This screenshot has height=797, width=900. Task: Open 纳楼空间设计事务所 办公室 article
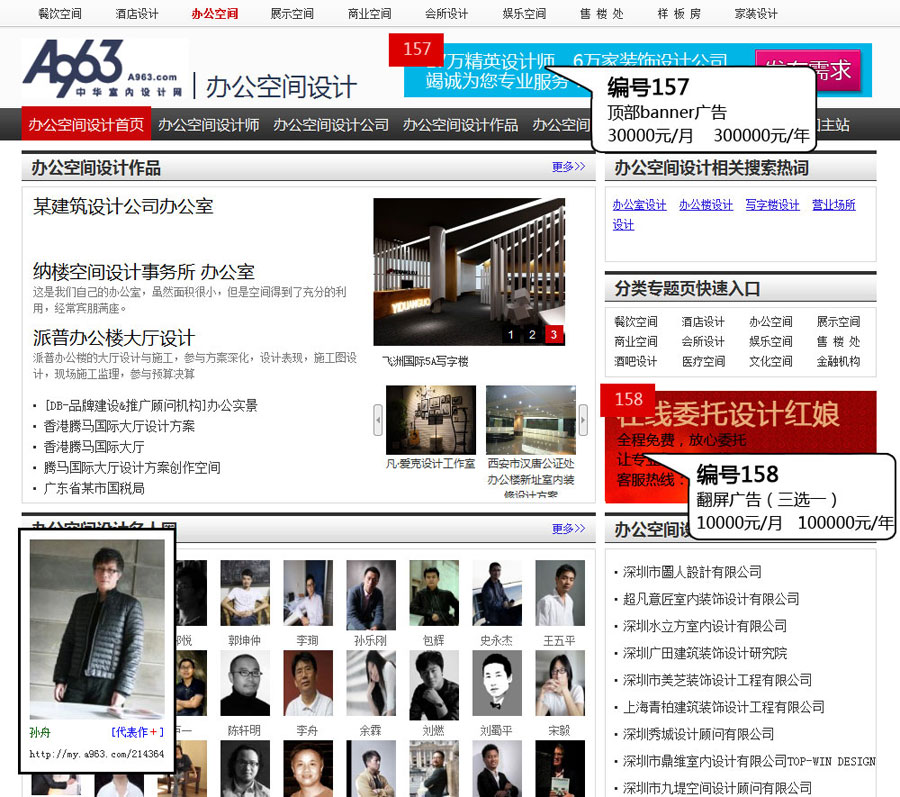143,271
